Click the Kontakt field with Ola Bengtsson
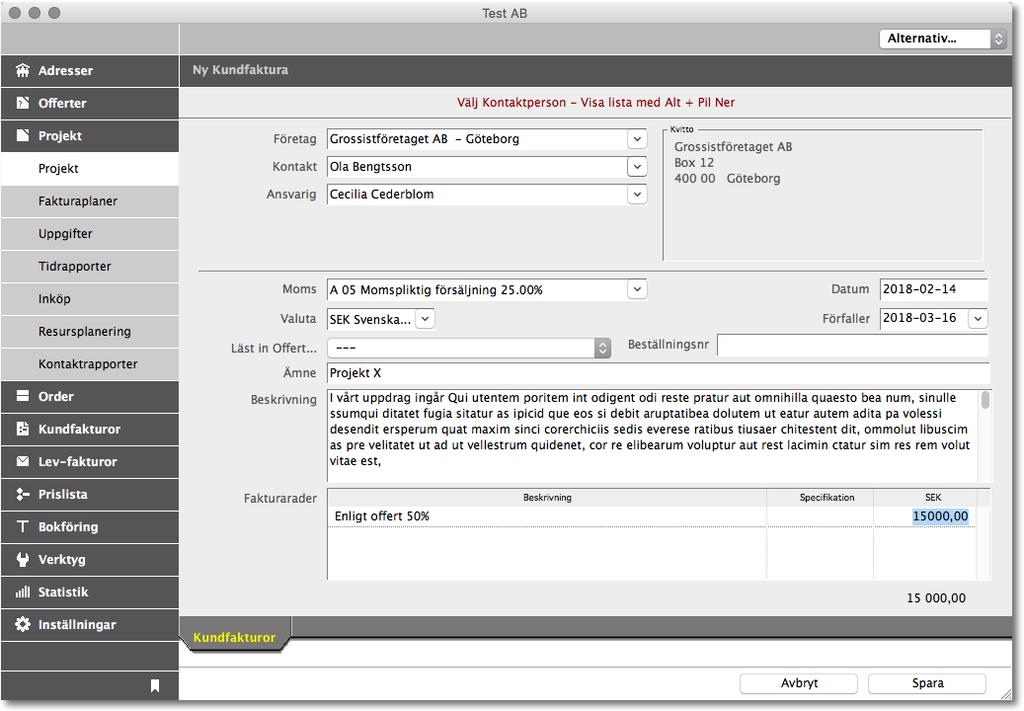This screenshot has height=711, width=1024. pyautogui.click(x=477, y=167)
